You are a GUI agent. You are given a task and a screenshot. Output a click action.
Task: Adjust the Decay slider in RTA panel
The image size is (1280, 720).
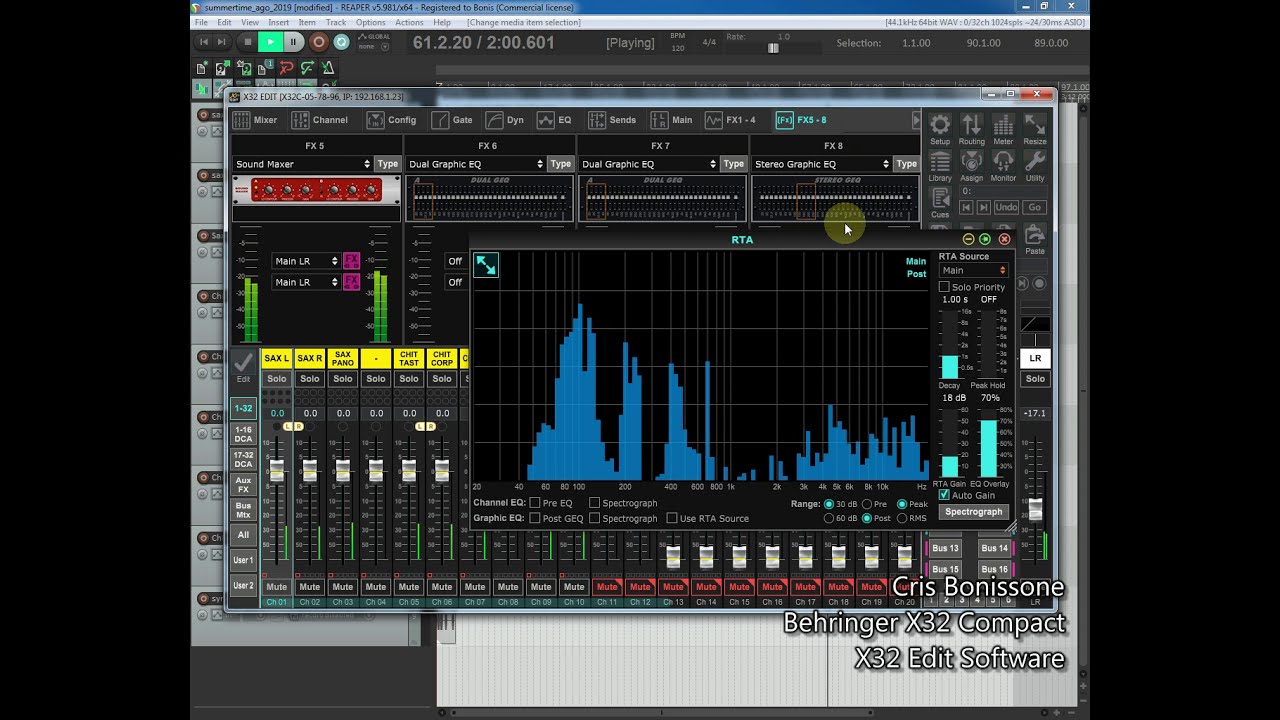[x=949, y=343]
